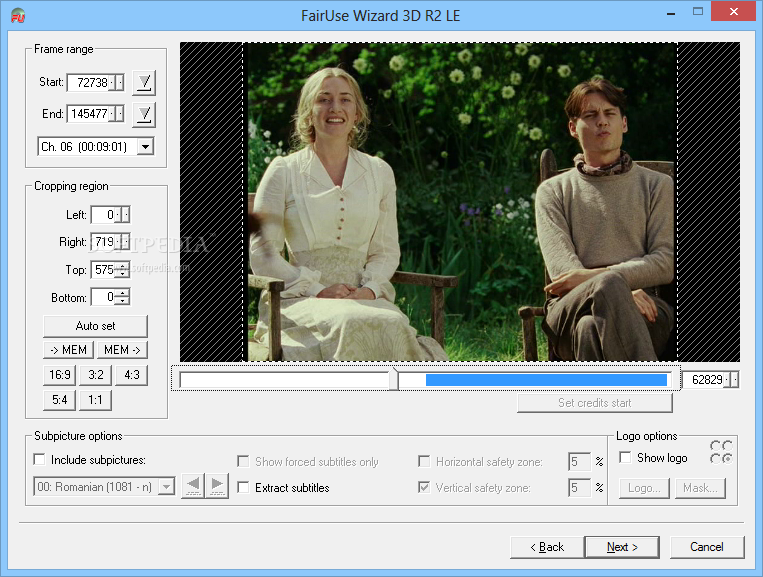The height and width of the screenshot is (577, 763).
Task: Recall crop values with MEM -> button
Action: click(122, 350)
